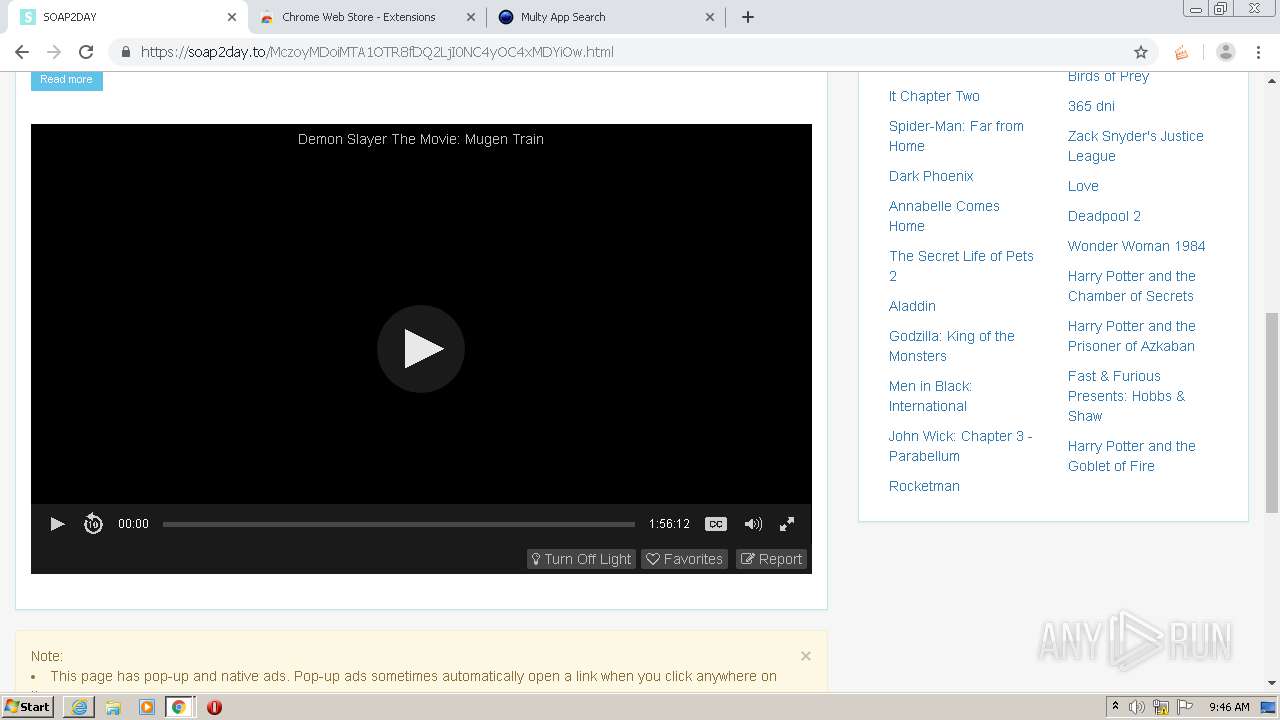Open It Chapter Two link
Viewport: 1280px width, 720px height.
pos(934,96)
